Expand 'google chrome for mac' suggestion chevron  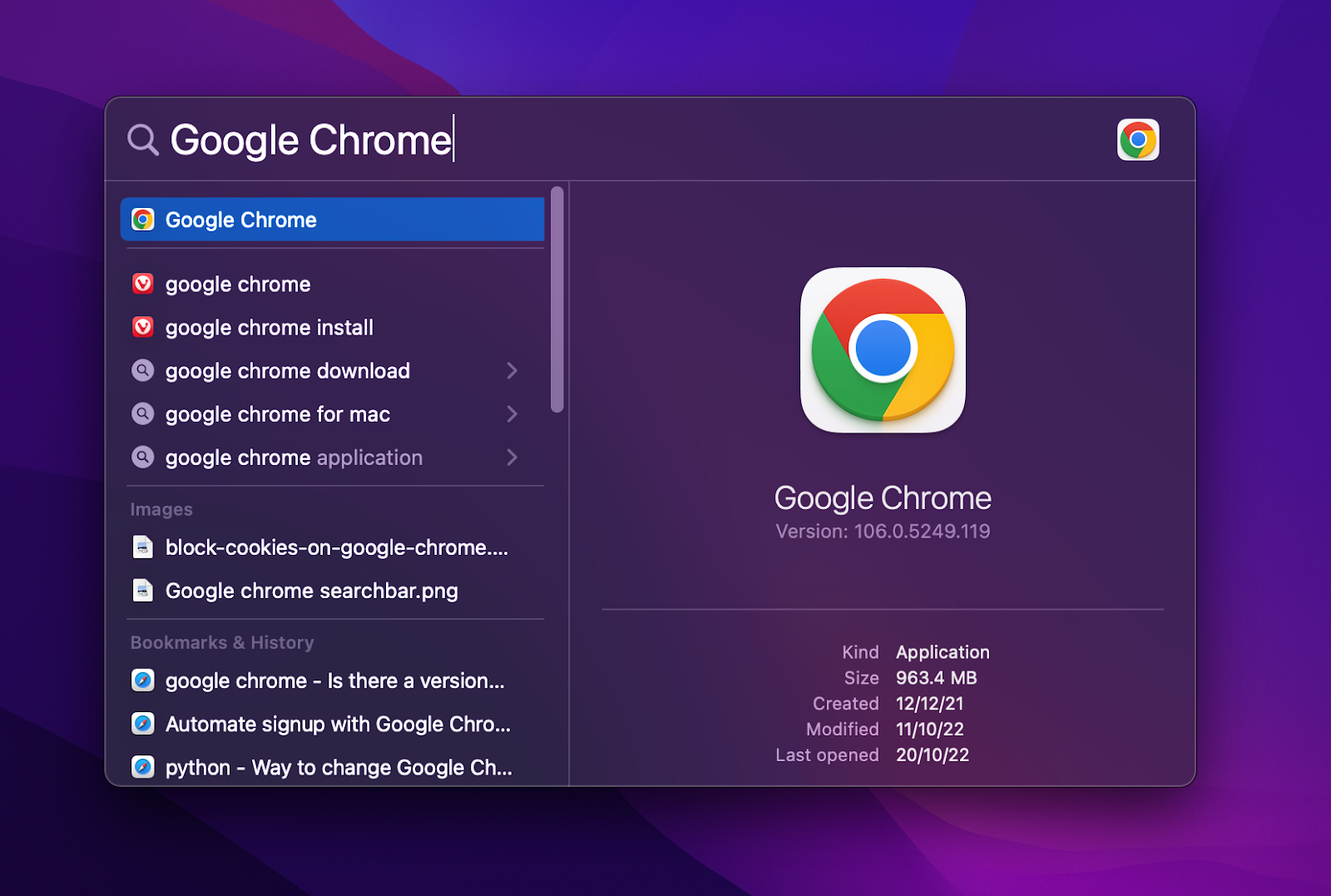tap(512, 413)
